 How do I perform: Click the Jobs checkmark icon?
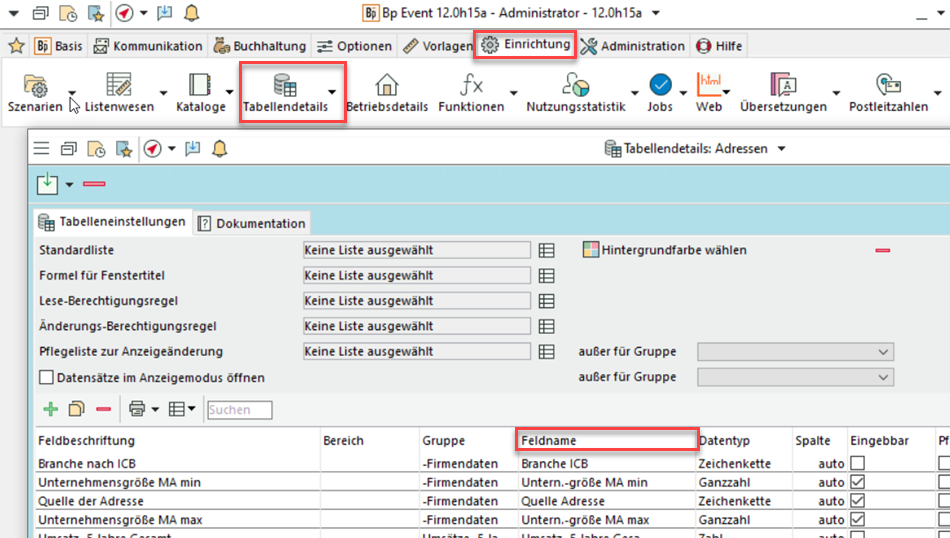660,85
